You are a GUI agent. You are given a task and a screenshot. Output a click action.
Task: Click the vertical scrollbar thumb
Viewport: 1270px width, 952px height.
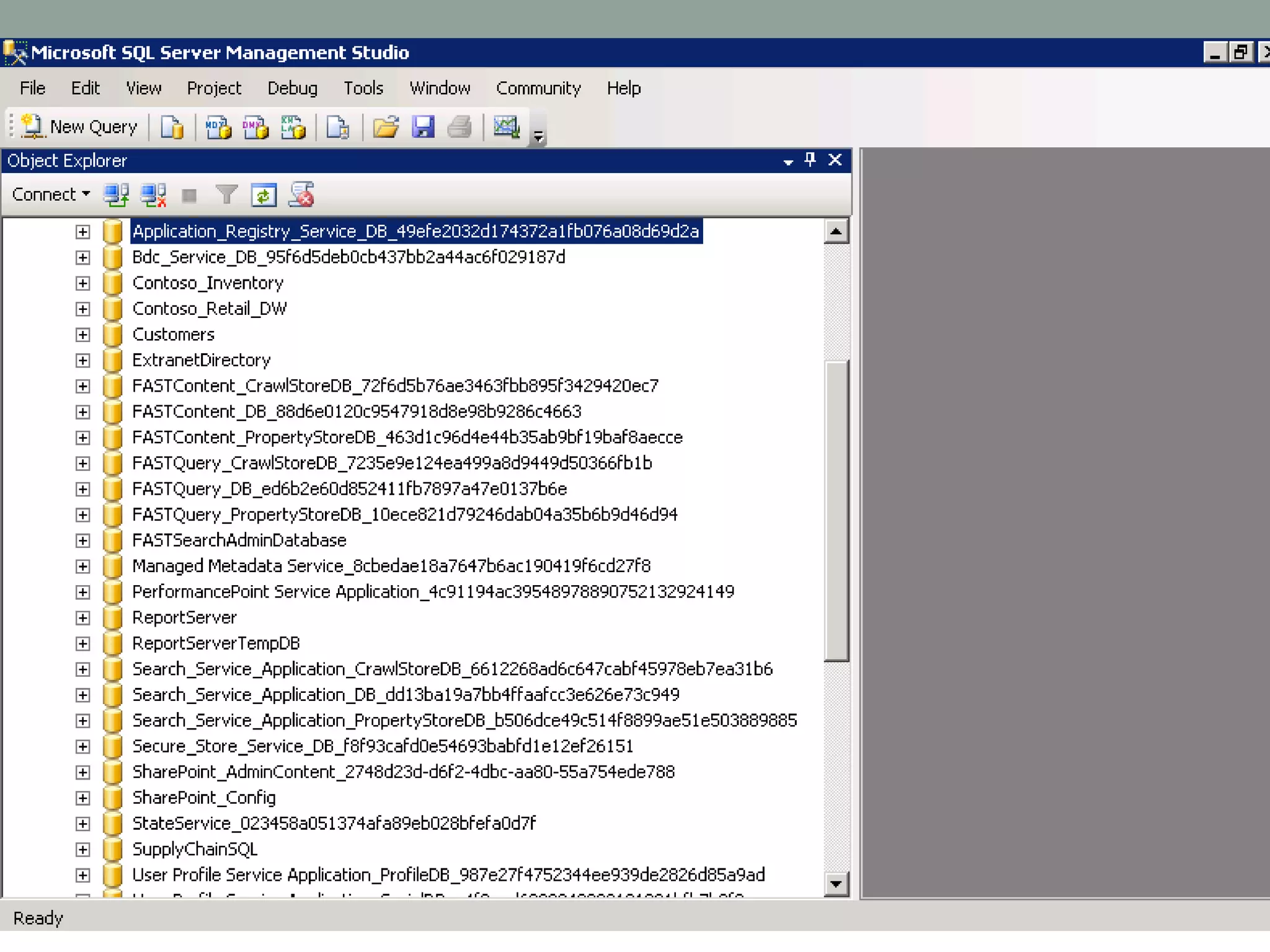click(836, 511)
